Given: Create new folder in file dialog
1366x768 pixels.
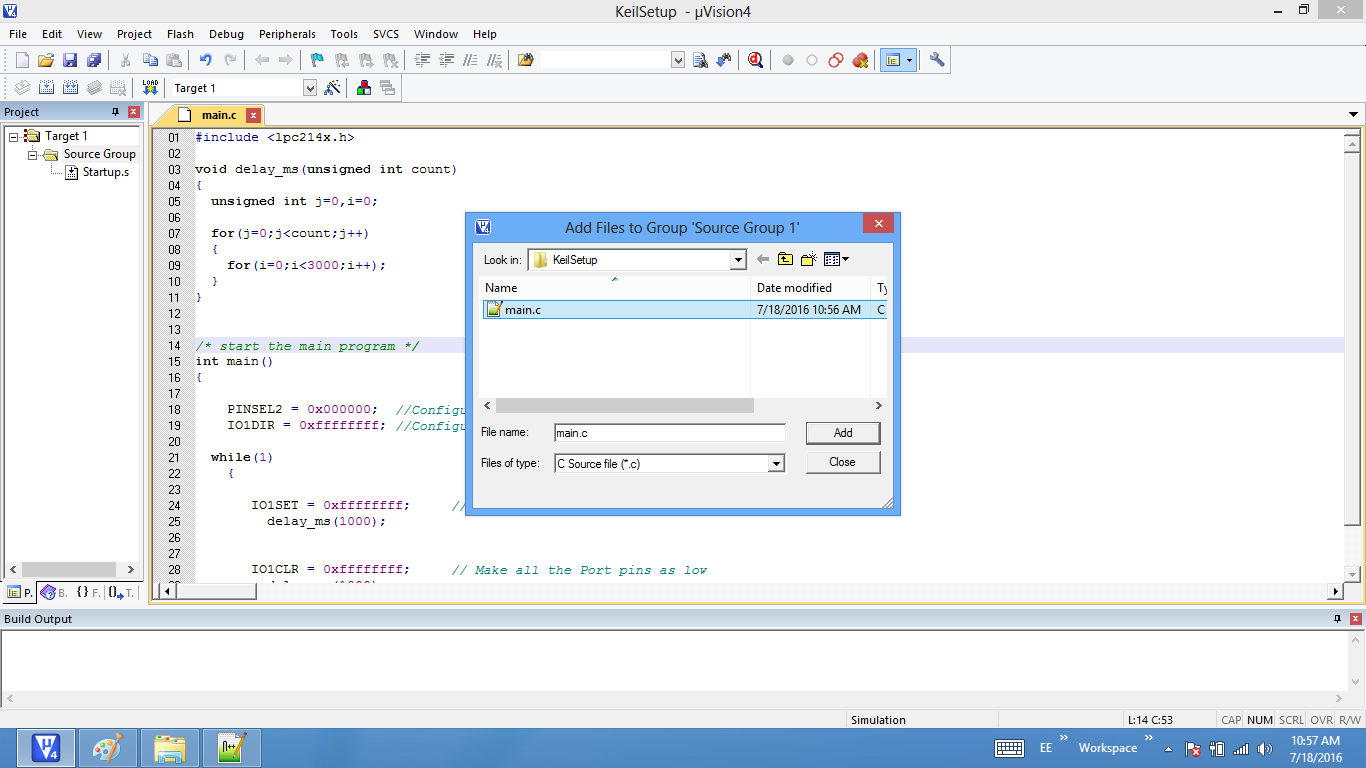Looking at the screenshot, I should 809,259.
